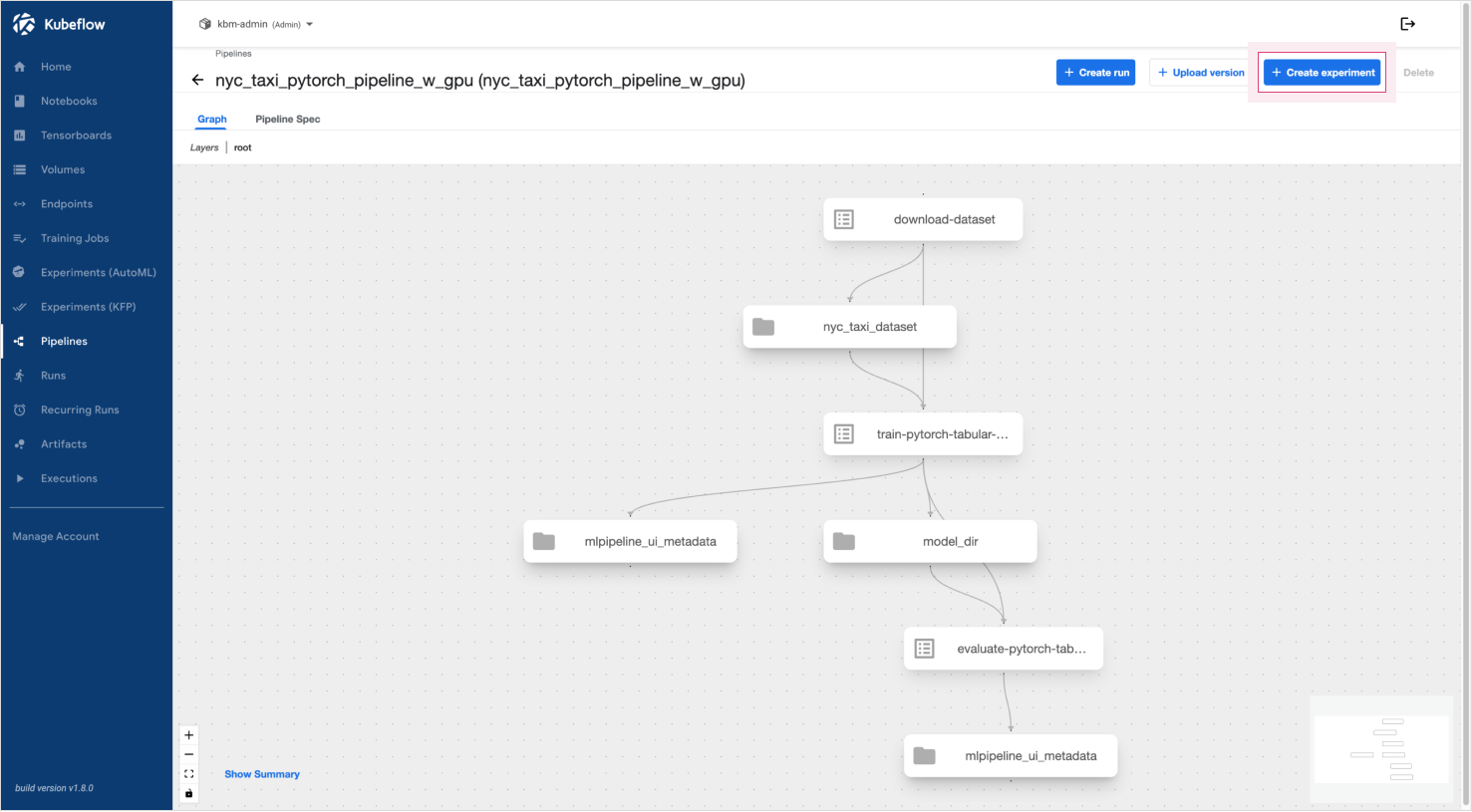Viewport: 1472px width, 812px height.
Task: Click the Experiments (AutoML) sidebar icon
Action: 19,272
